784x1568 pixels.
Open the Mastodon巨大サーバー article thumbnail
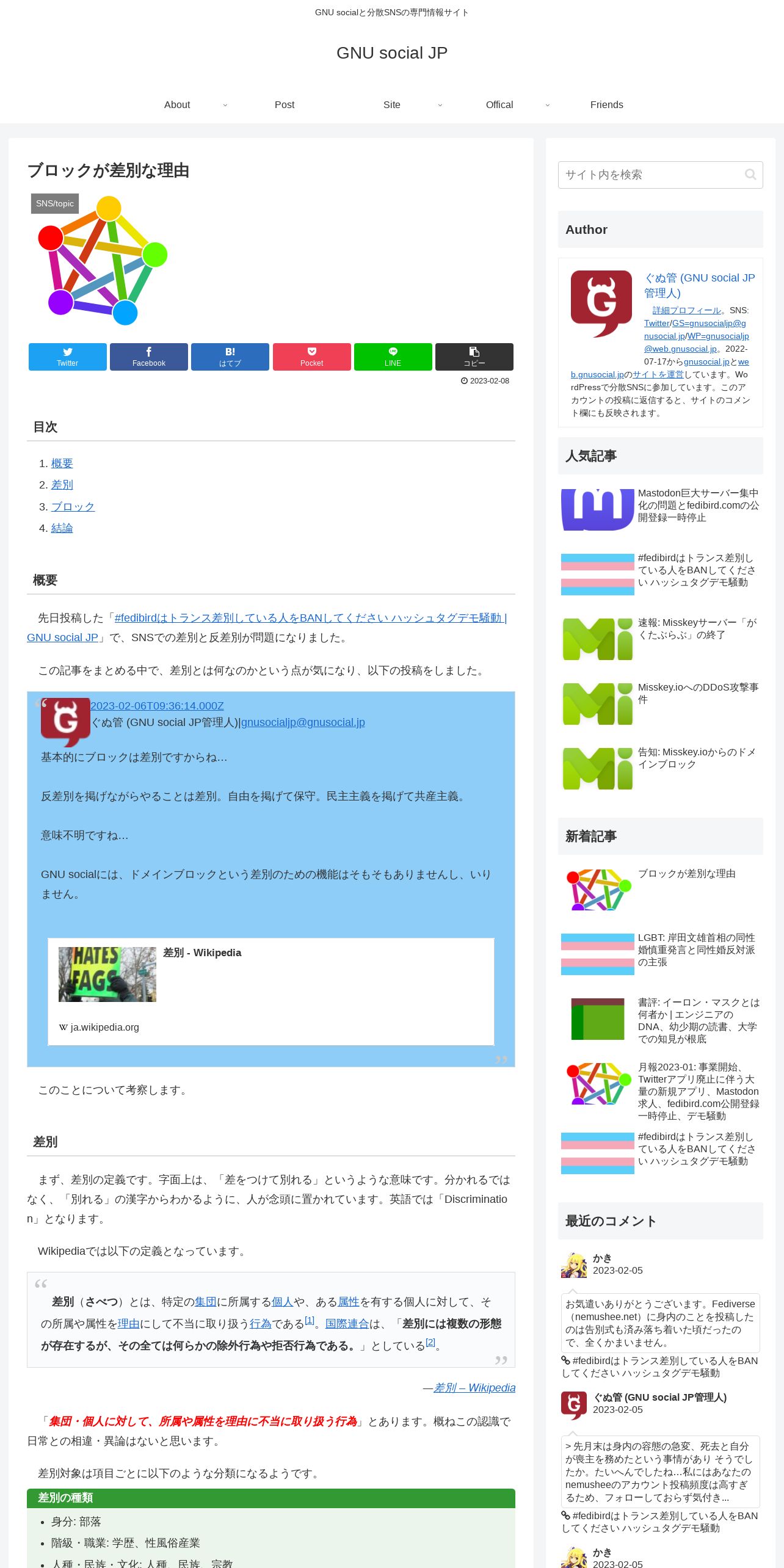pyautogui.click(x=598, y=509)
